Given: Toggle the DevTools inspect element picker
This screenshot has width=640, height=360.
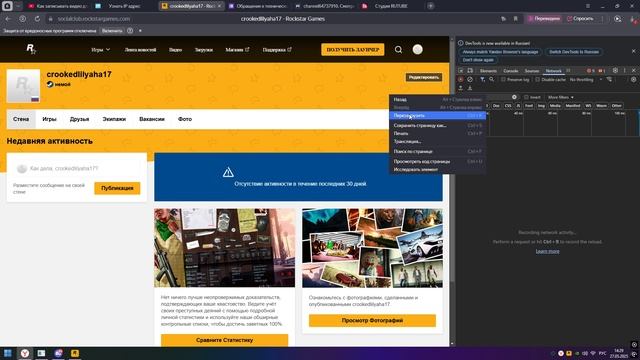Looking at the screenshot, I should coord(461,71).
